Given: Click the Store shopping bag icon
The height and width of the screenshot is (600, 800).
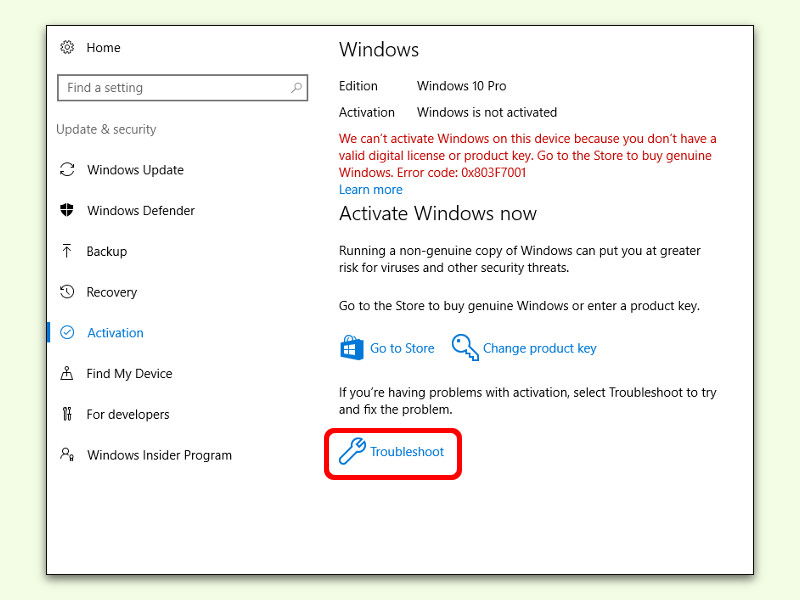Looking at the screenshot, I should [x=352, y=348].
